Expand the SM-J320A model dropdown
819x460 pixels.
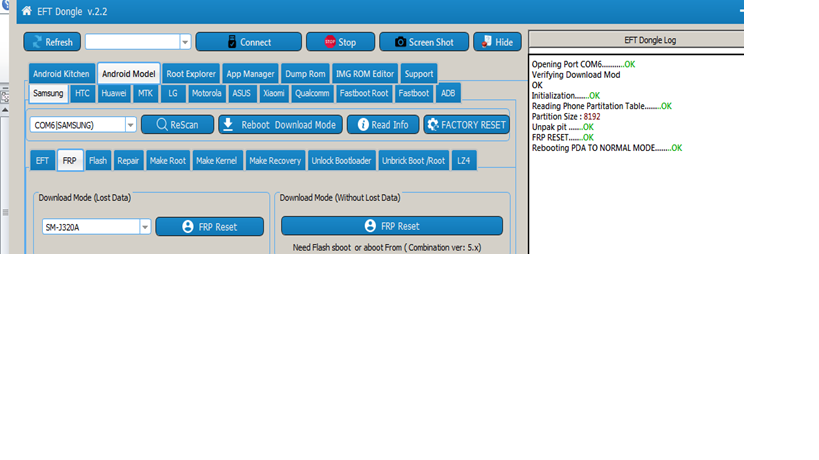coord(145,227)
